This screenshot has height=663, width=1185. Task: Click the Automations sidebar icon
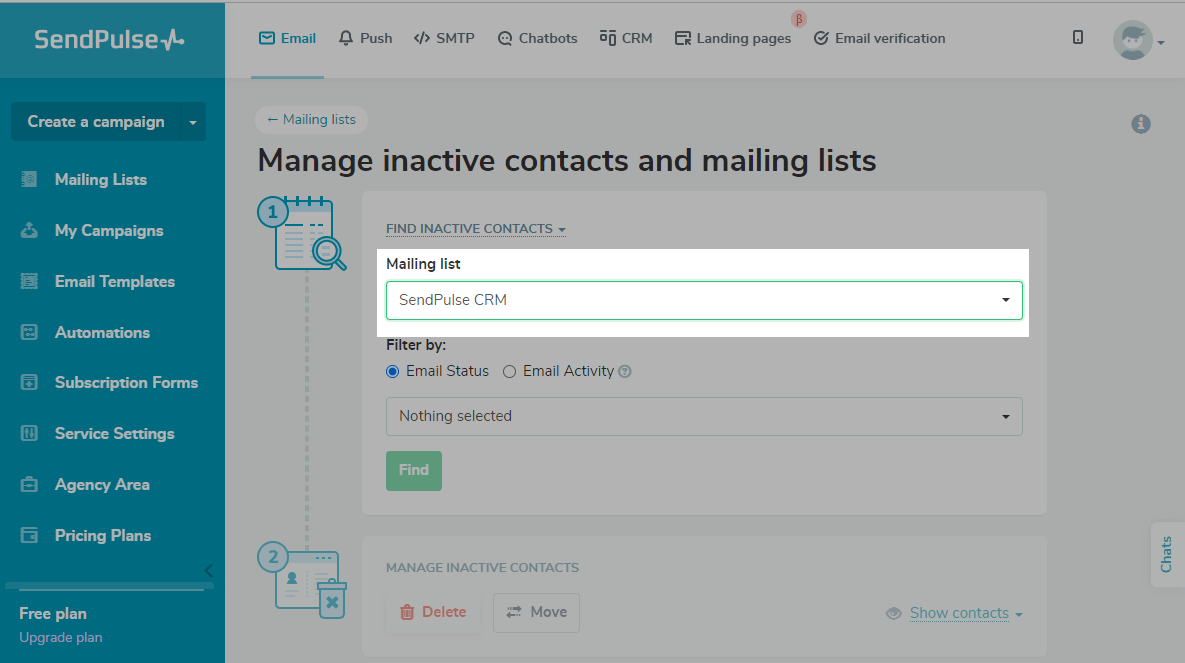click(x=29, y=332)
